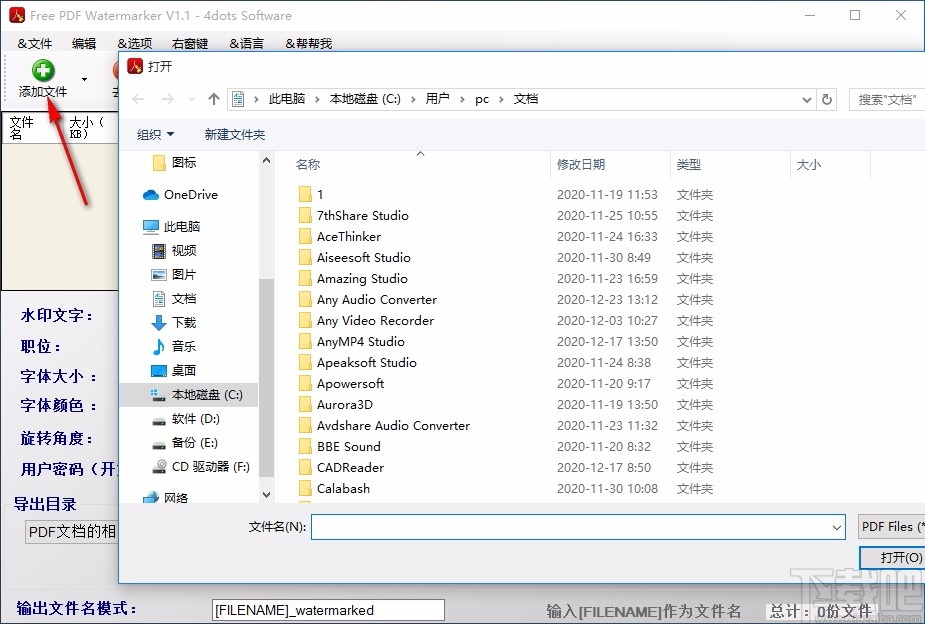Sort by 大小 column header
Viewport: 925px width, 624px height.
pos(809,165)
